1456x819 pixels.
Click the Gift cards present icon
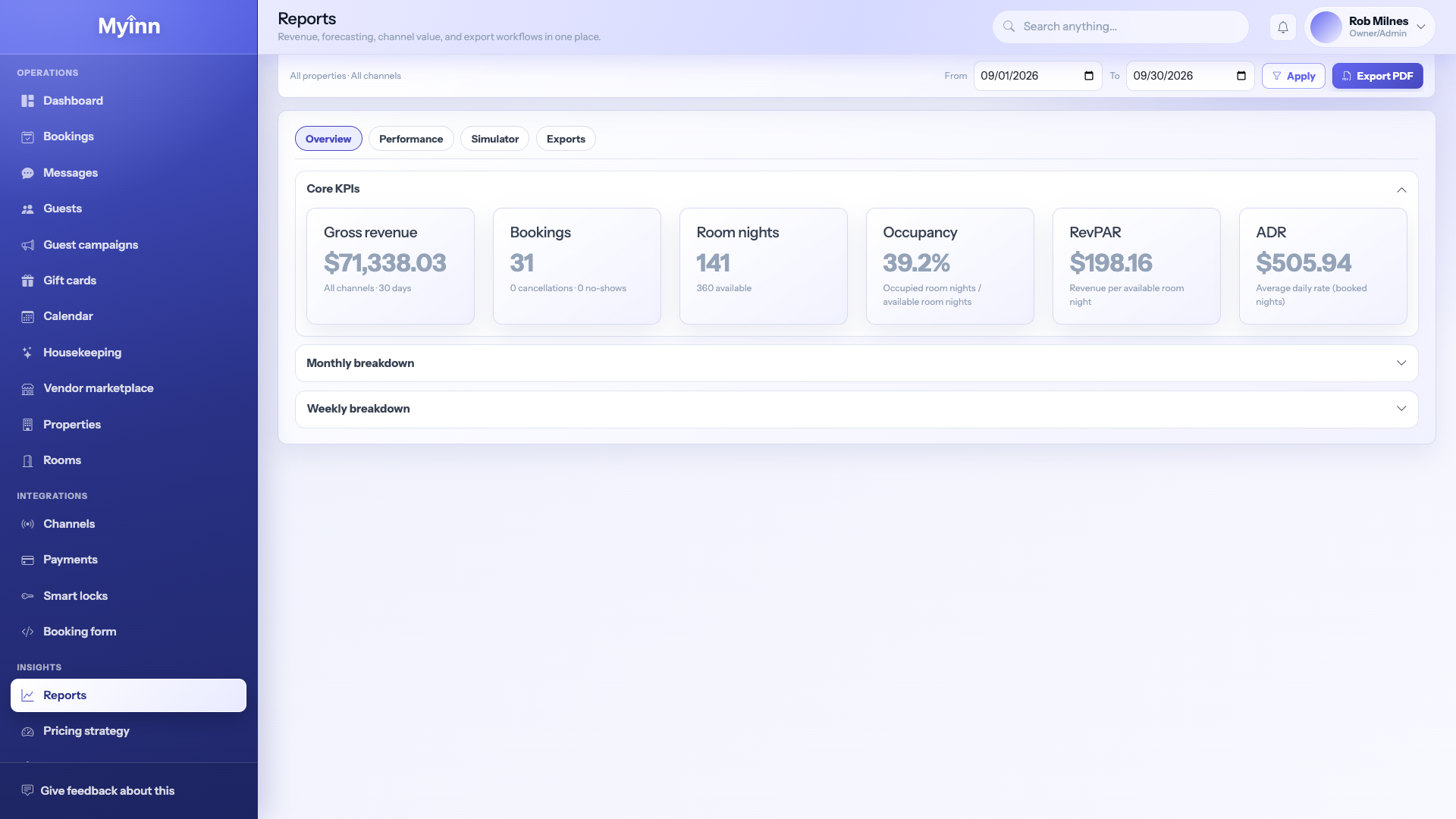tap(27, 281)
